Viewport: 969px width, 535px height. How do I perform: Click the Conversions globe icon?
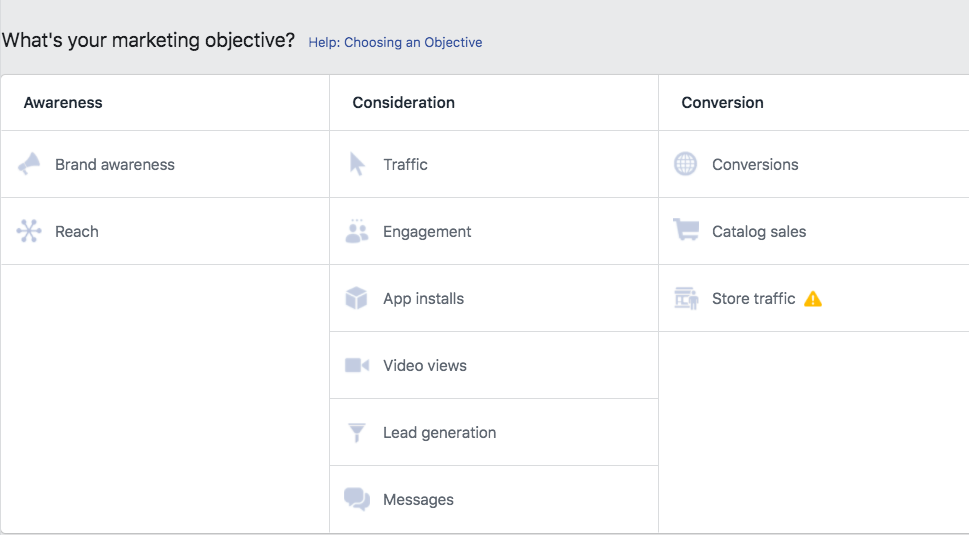[686, 164]
